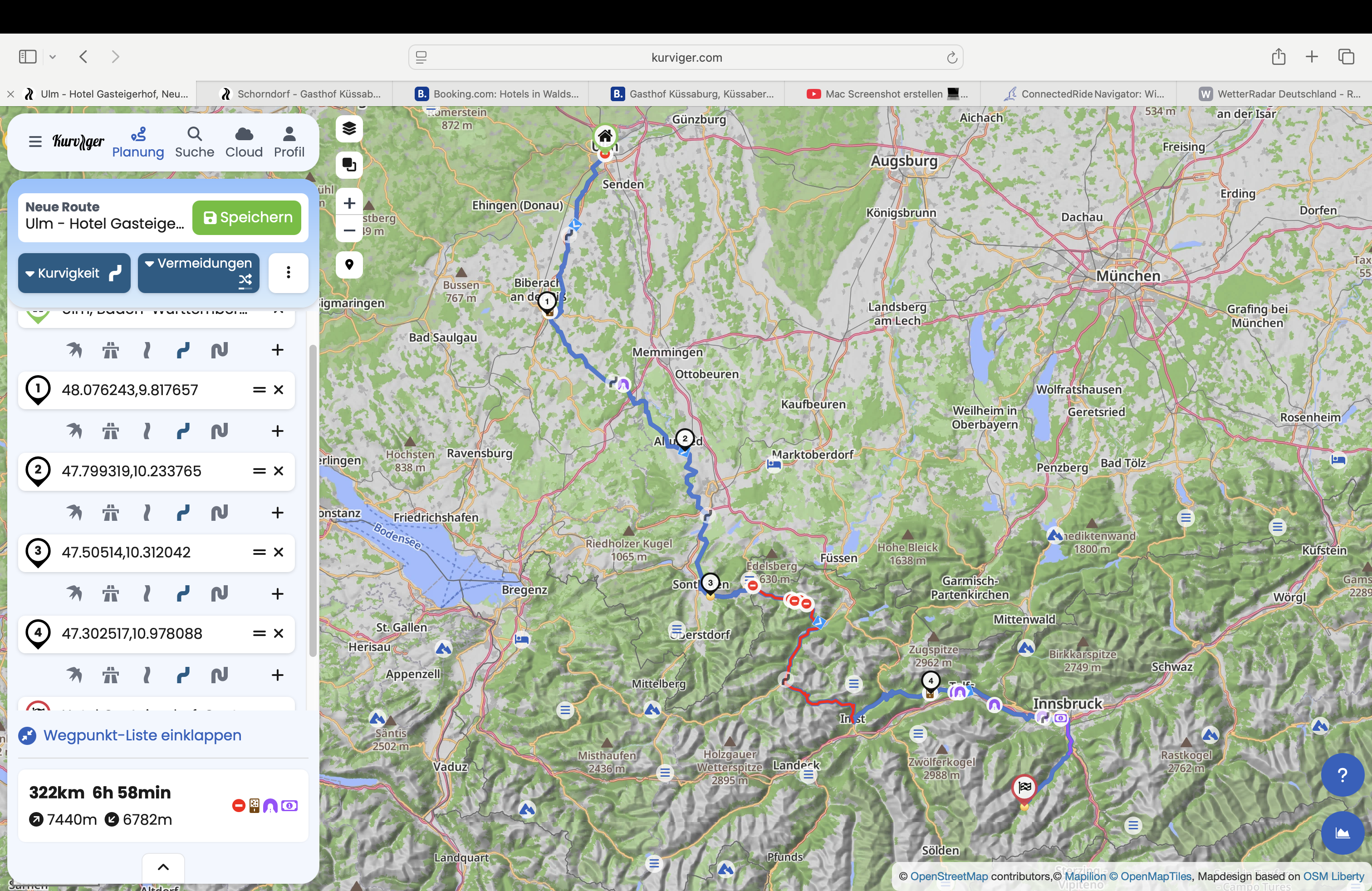Go back in browser history
This screenshot has width=1372, height=891.
(x=83, y=56)
